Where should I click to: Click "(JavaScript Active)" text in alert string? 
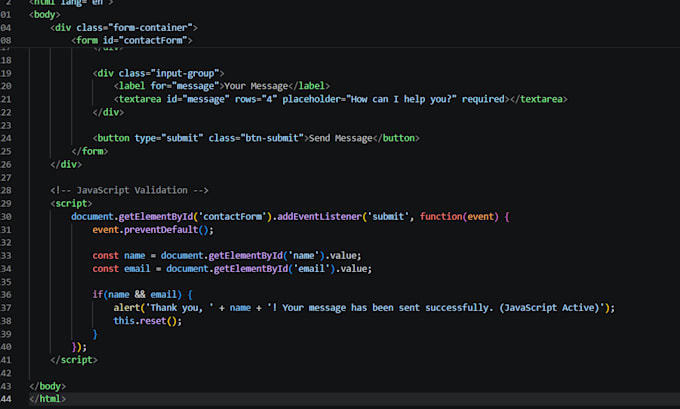point(549,308)
